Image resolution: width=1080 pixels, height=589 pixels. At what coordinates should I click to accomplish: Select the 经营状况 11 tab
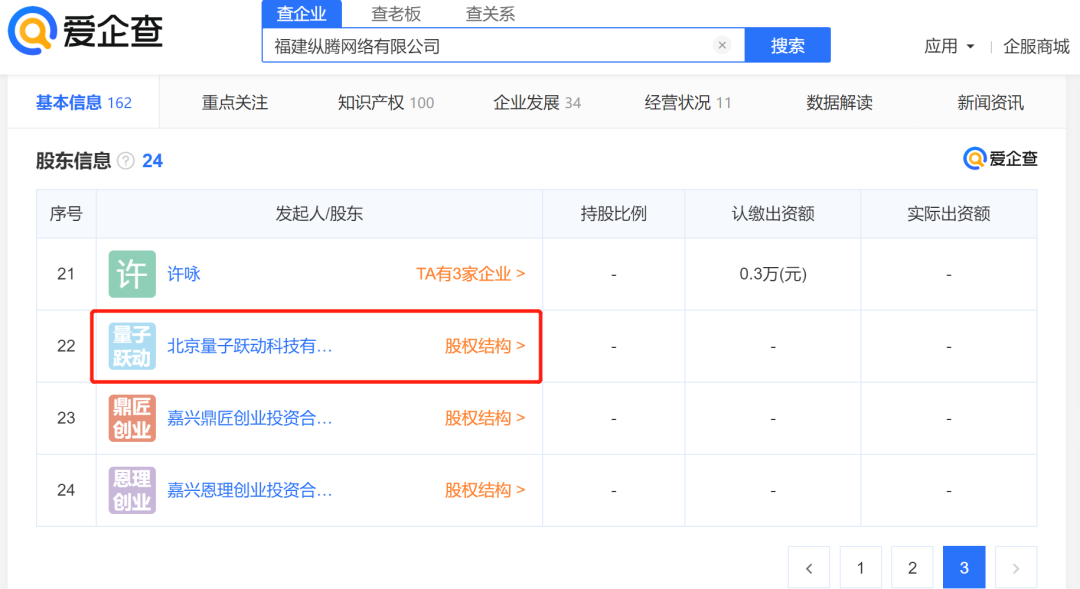point(687,101)
